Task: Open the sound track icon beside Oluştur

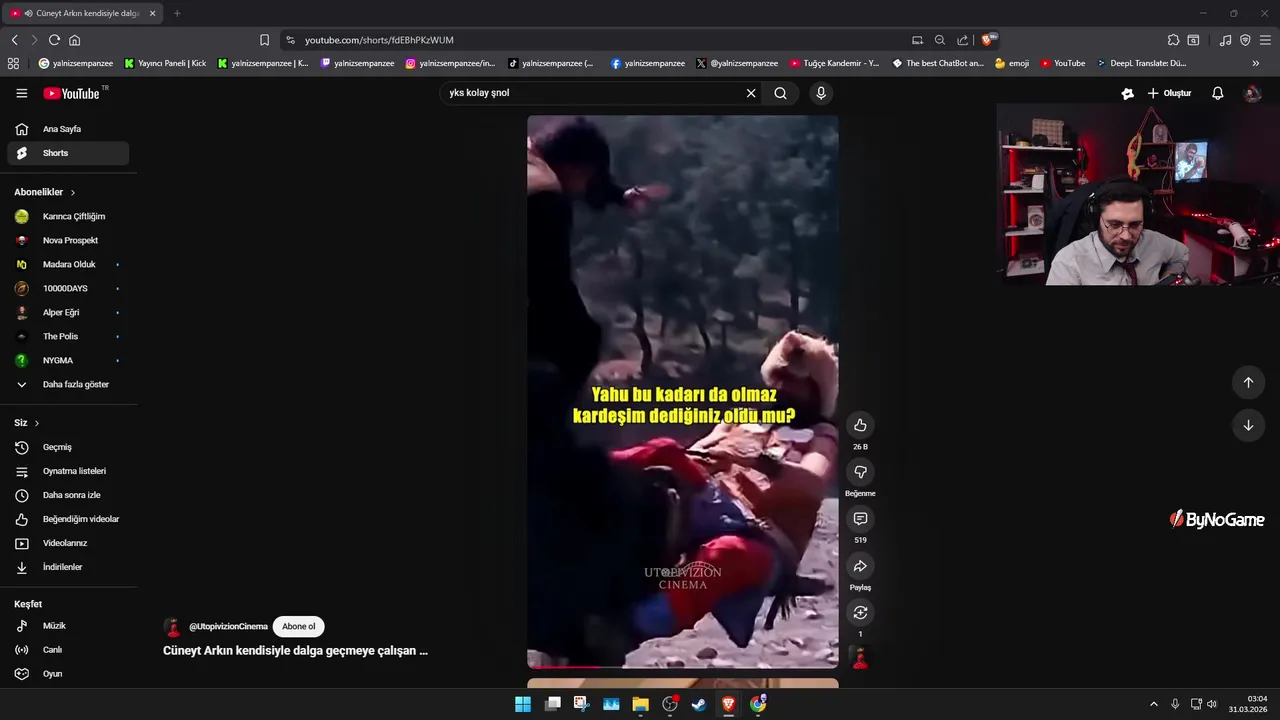Action: (x=1128, y=93)
